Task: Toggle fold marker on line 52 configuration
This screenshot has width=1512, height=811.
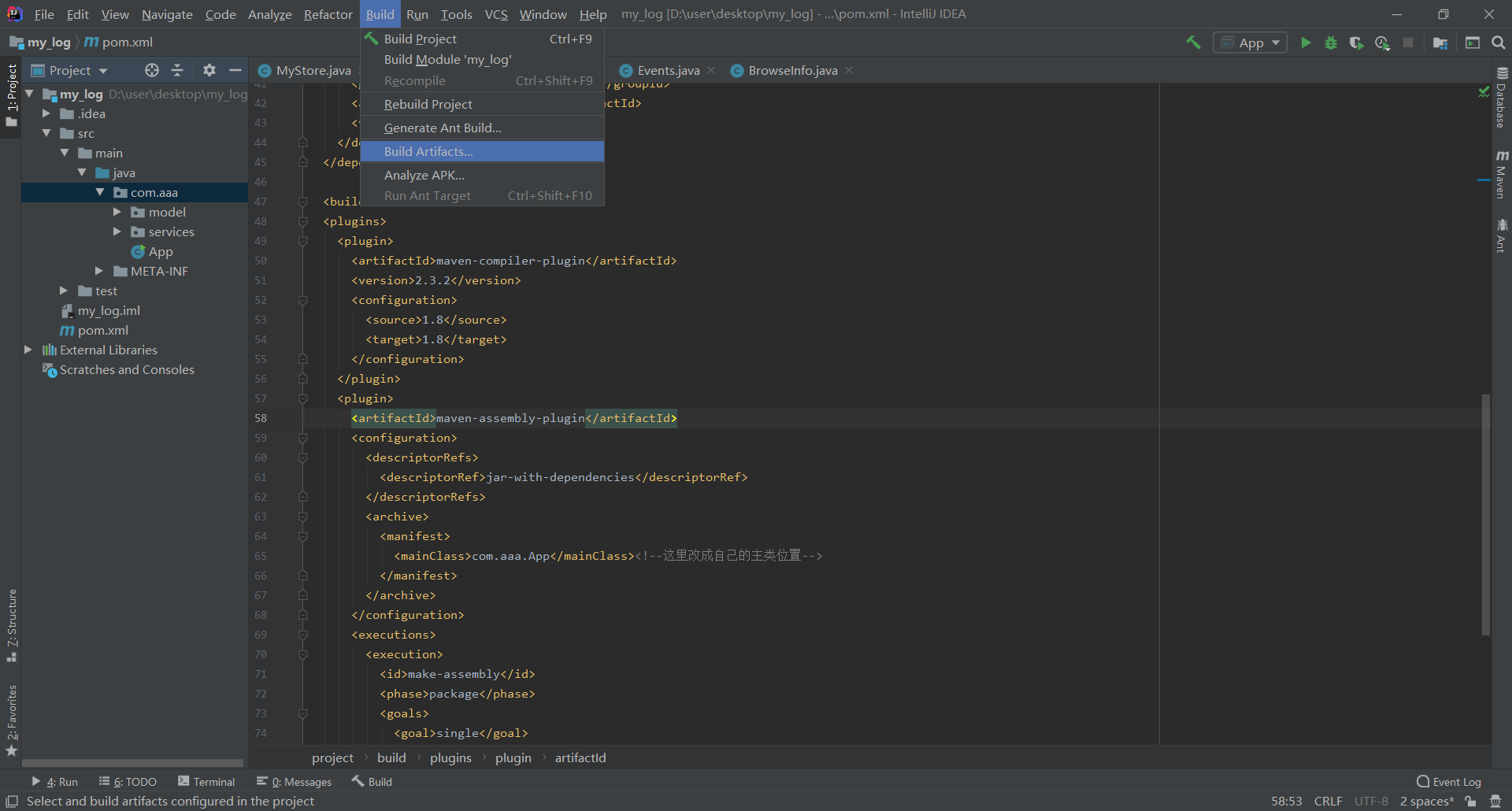Action: point(302,300)
